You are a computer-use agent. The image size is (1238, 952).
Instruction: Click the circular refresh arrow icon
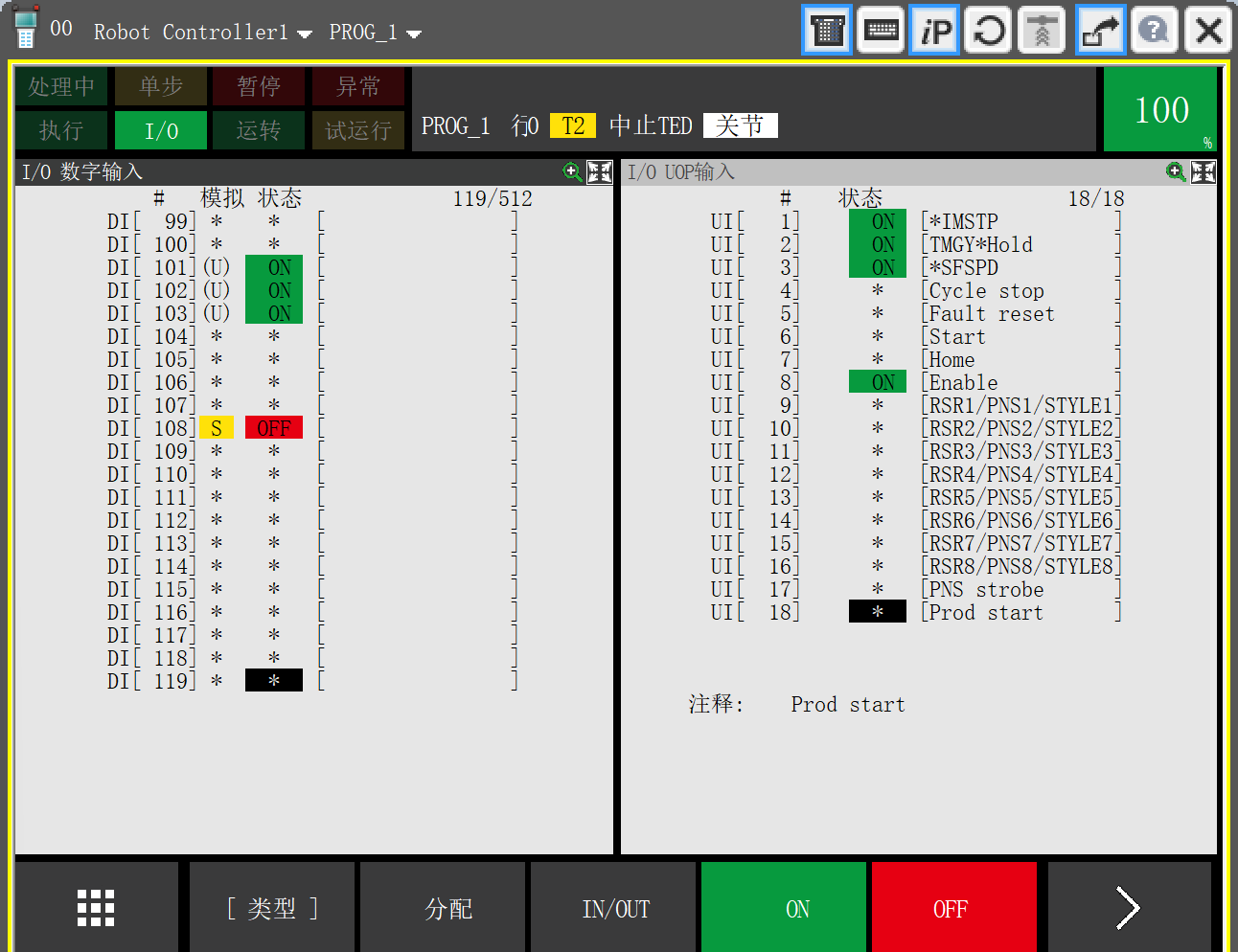coord(989,31)
